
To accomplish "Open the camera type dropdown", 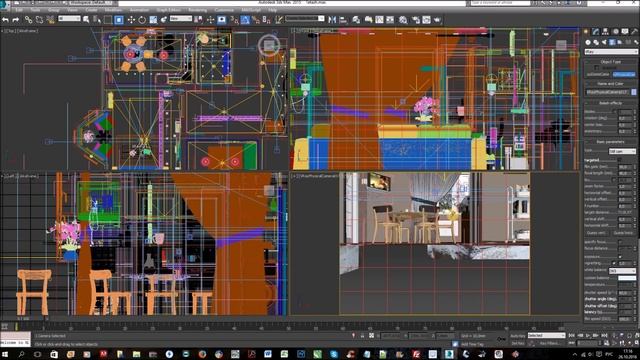I will (x=622, y=151).
